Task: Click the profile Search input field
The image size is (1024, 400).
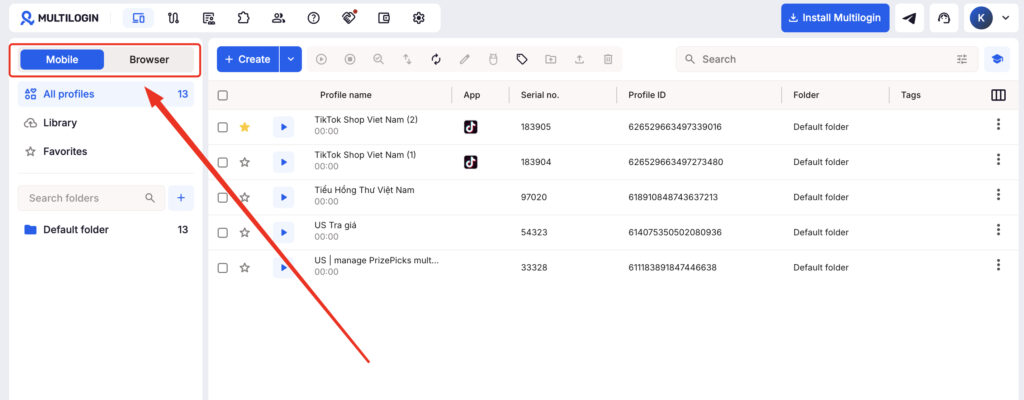Action: coord(827,59)
